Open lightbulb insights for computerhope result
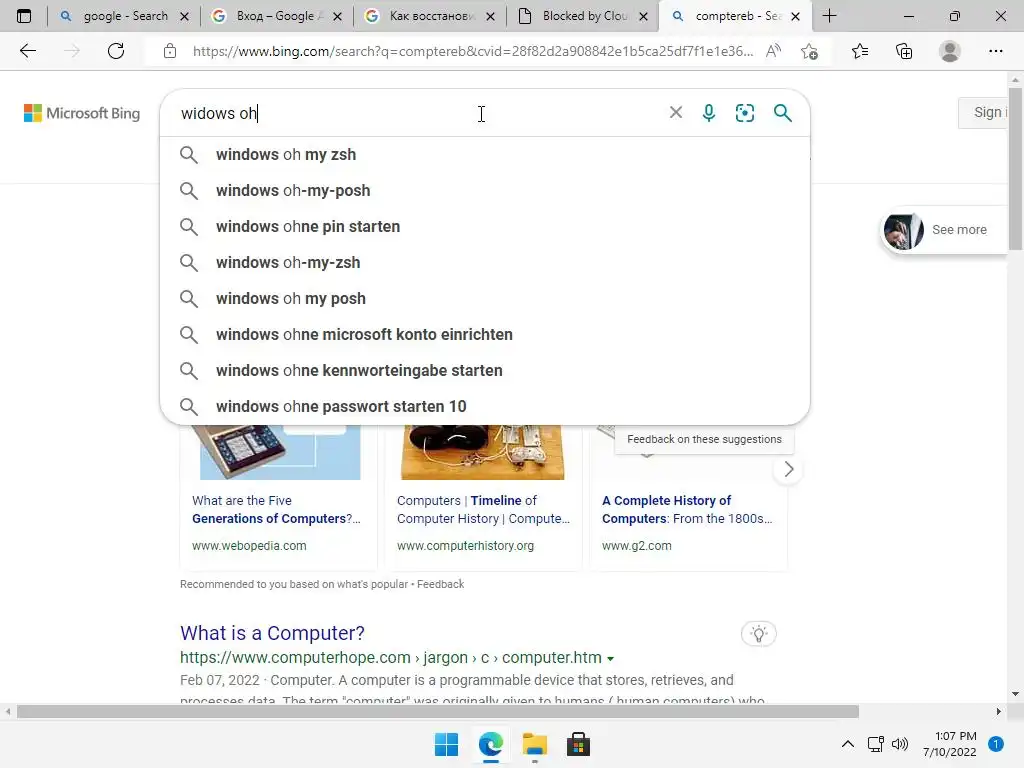1024x768 pixels. tap(758, 633)
